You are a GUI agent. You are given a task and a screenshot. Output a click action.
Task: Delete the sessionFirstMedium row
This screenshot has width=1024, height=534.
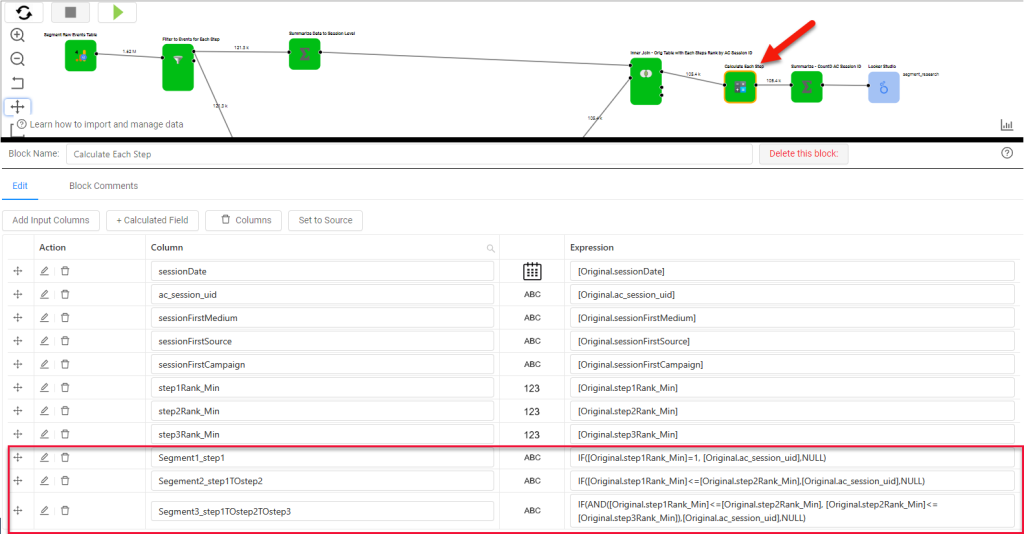[x=65, y=317]
